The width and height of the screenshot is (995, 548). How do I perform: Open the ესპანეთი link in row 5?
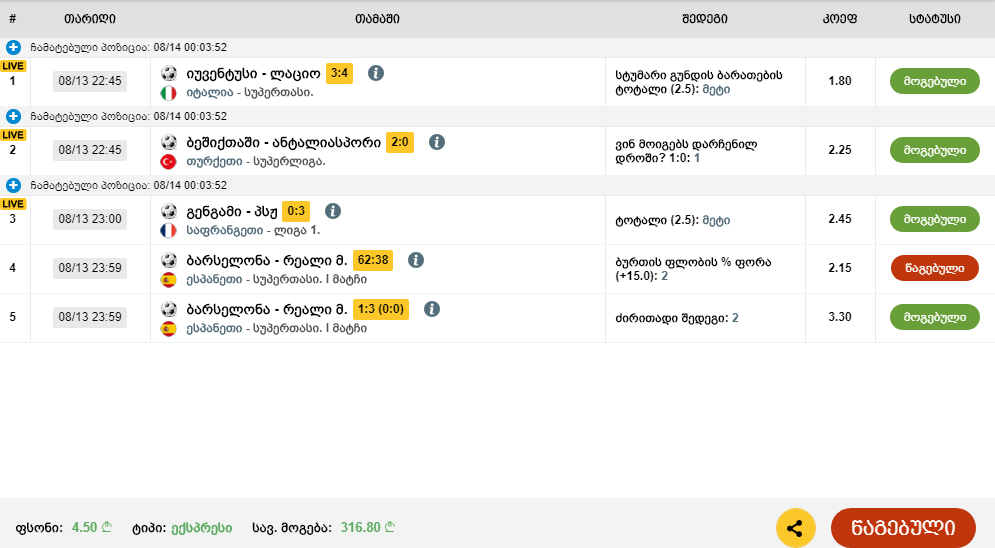[214, 329]
